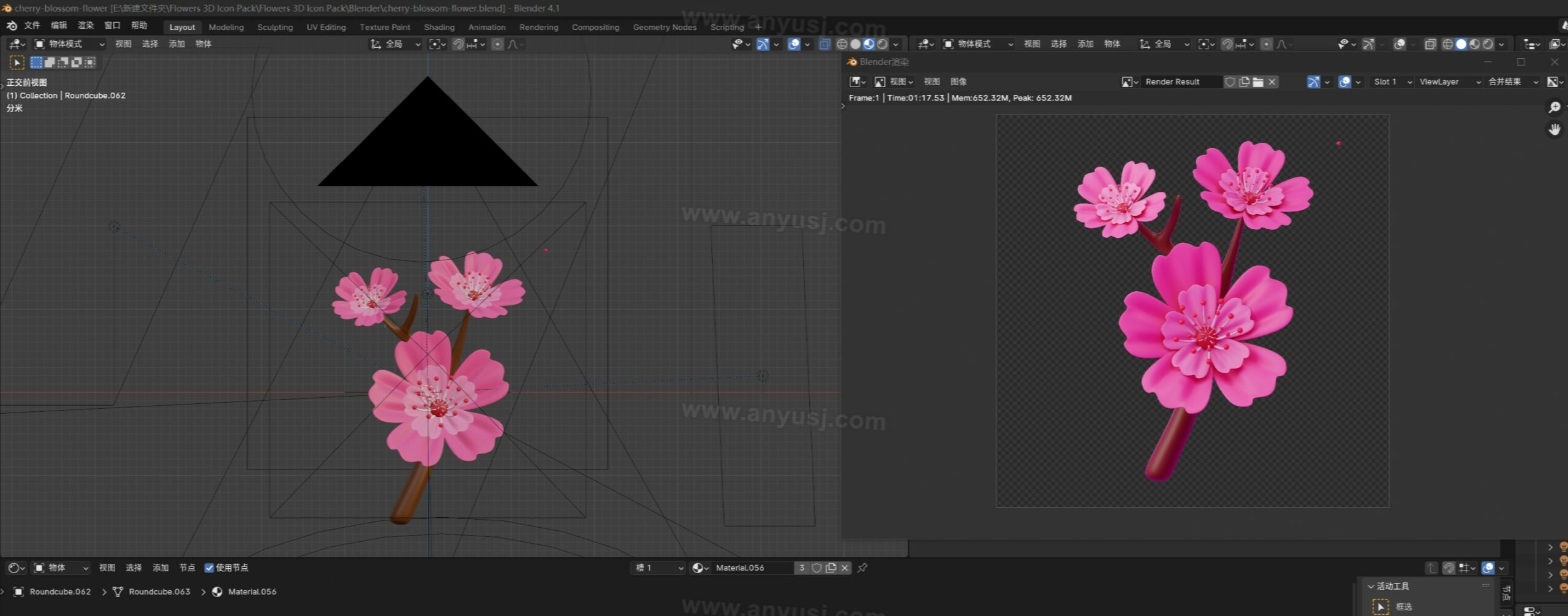Click the zoom magnifier gizmo in render window
Viewport: 1568px width, 616px height.
1555,108
